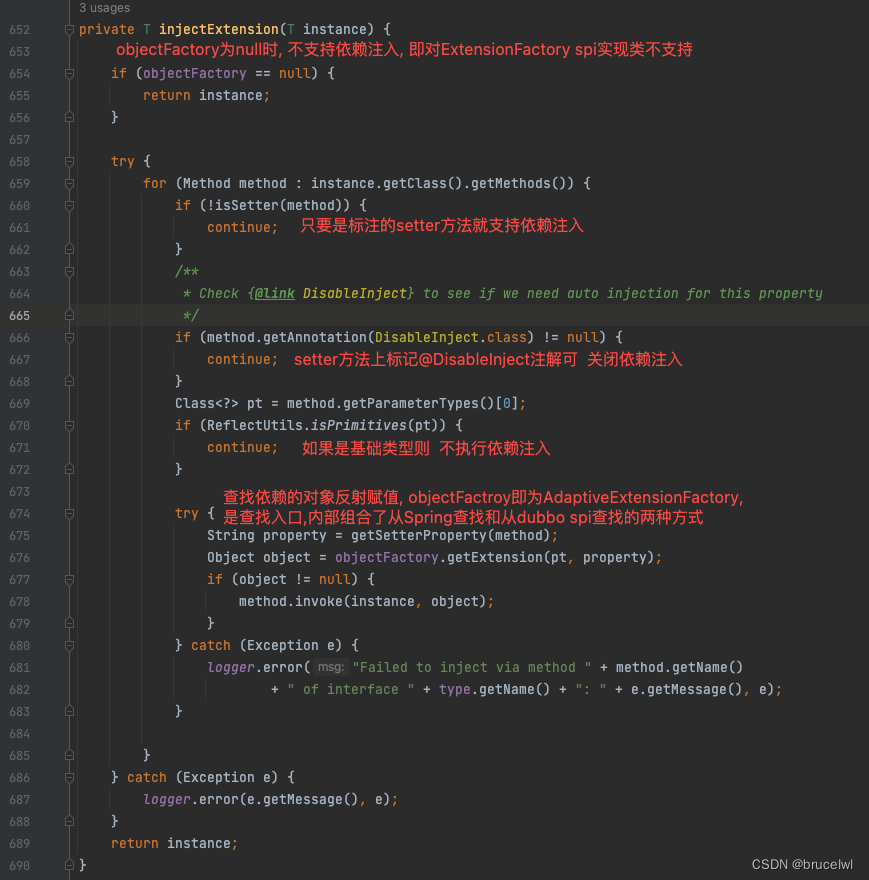869x880 pixels.
Task: Click the injectExtension method name
Action: [218, 29]
